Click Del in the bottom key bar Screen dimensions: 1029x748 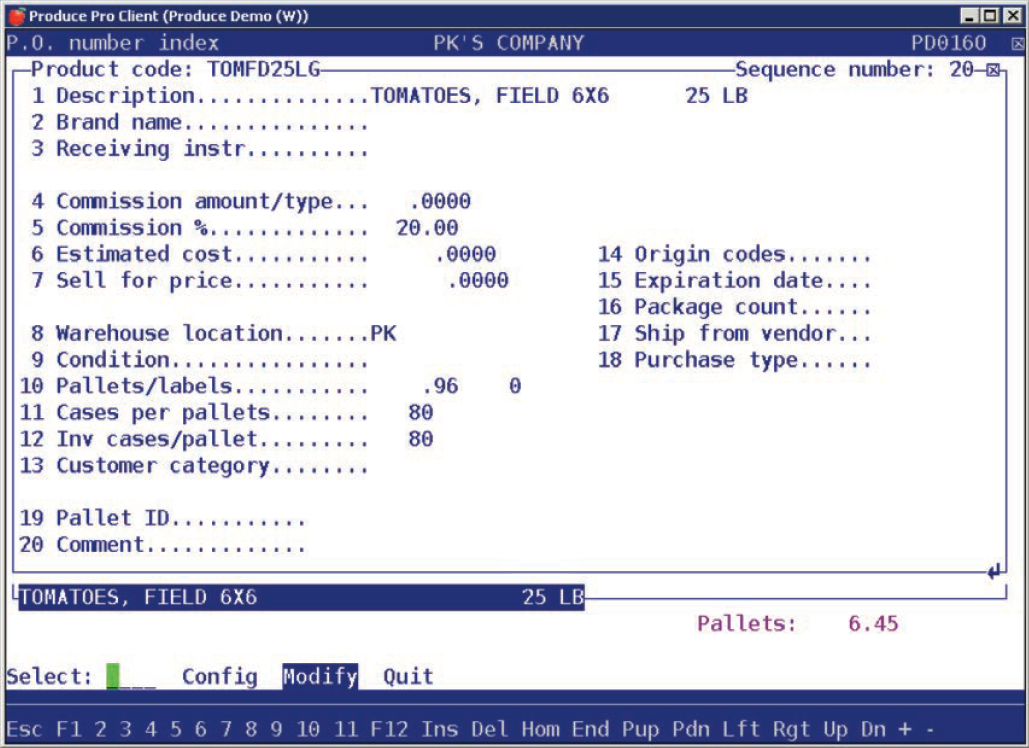pos(490,729)
